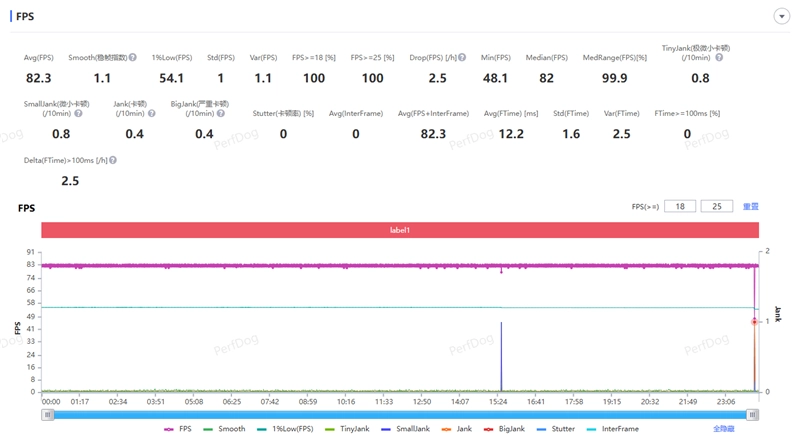800x434 pixels.
Task: Click help icon next to SmallJank
Action: point(78,114)
